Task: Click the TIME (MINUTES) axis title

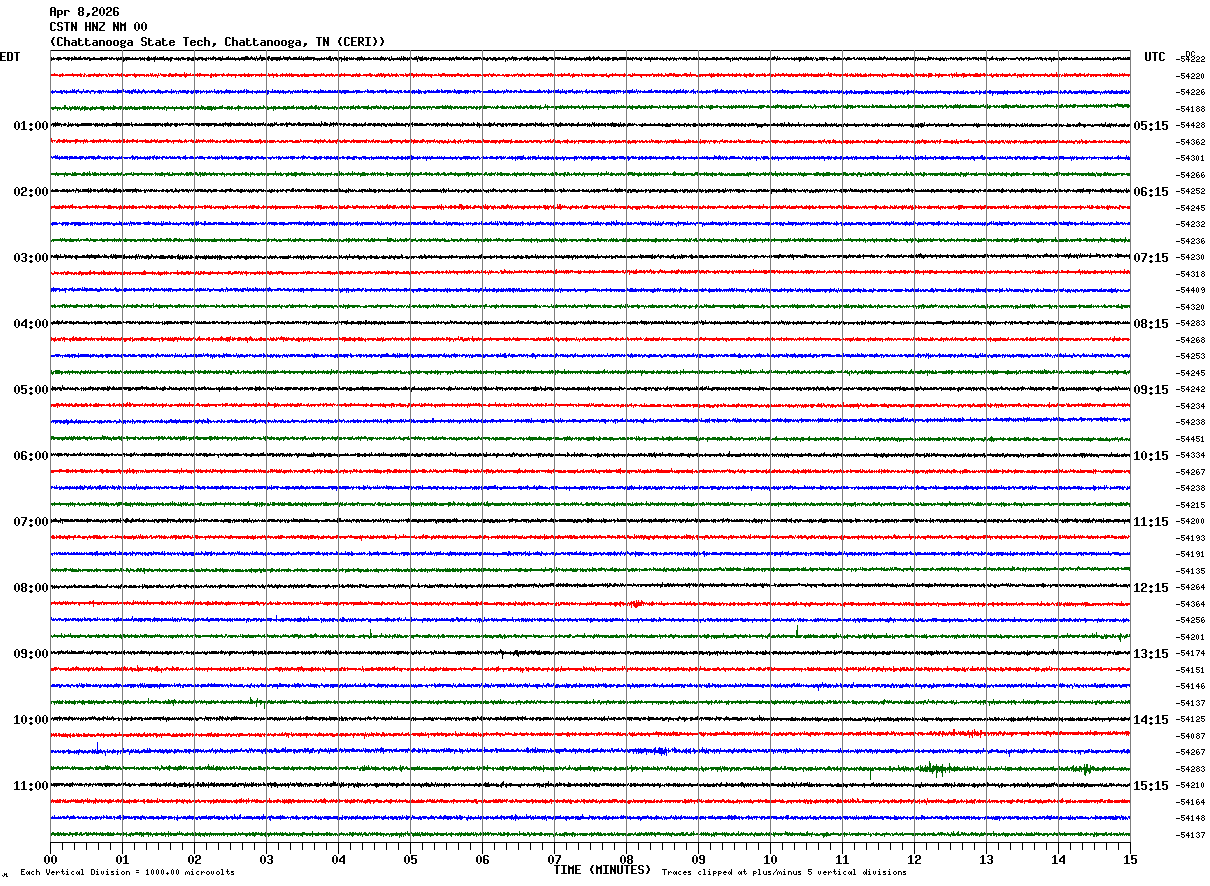Action: pyautogui.click(x=602, y=870)
